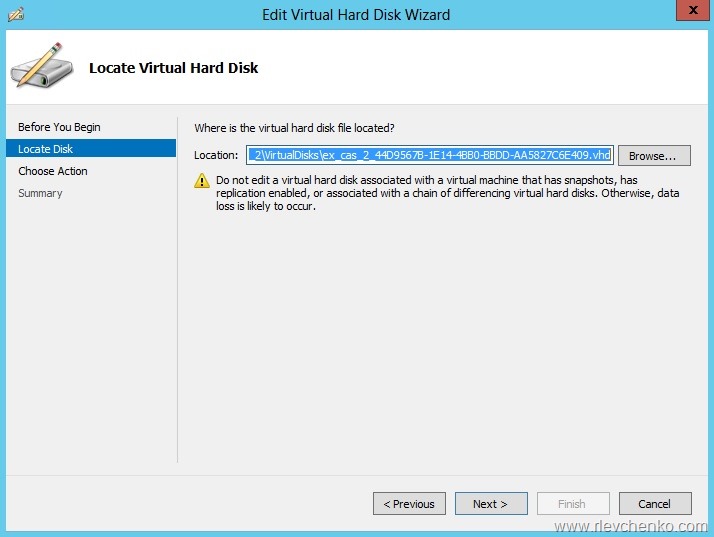Select the Summary step in the sidebar
This screenshot has height=537, width=714.
40,193
